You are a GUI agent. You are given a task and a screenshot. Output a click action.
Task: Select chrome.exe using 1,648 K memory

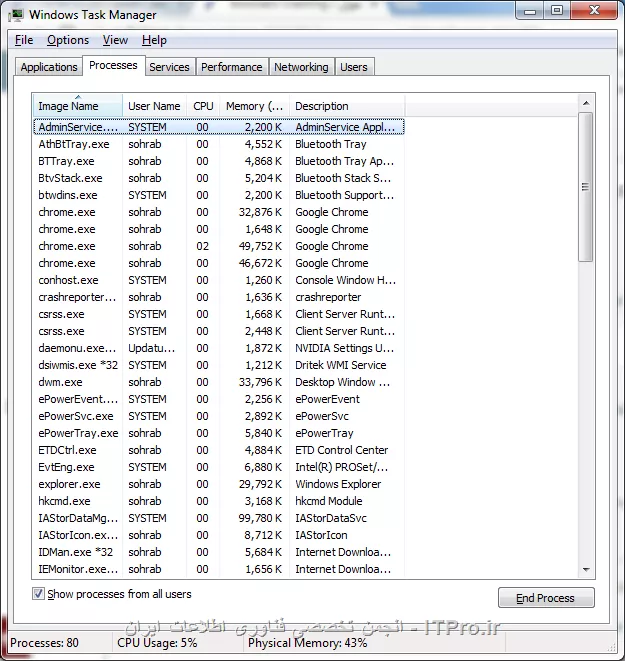pos(219,229)
